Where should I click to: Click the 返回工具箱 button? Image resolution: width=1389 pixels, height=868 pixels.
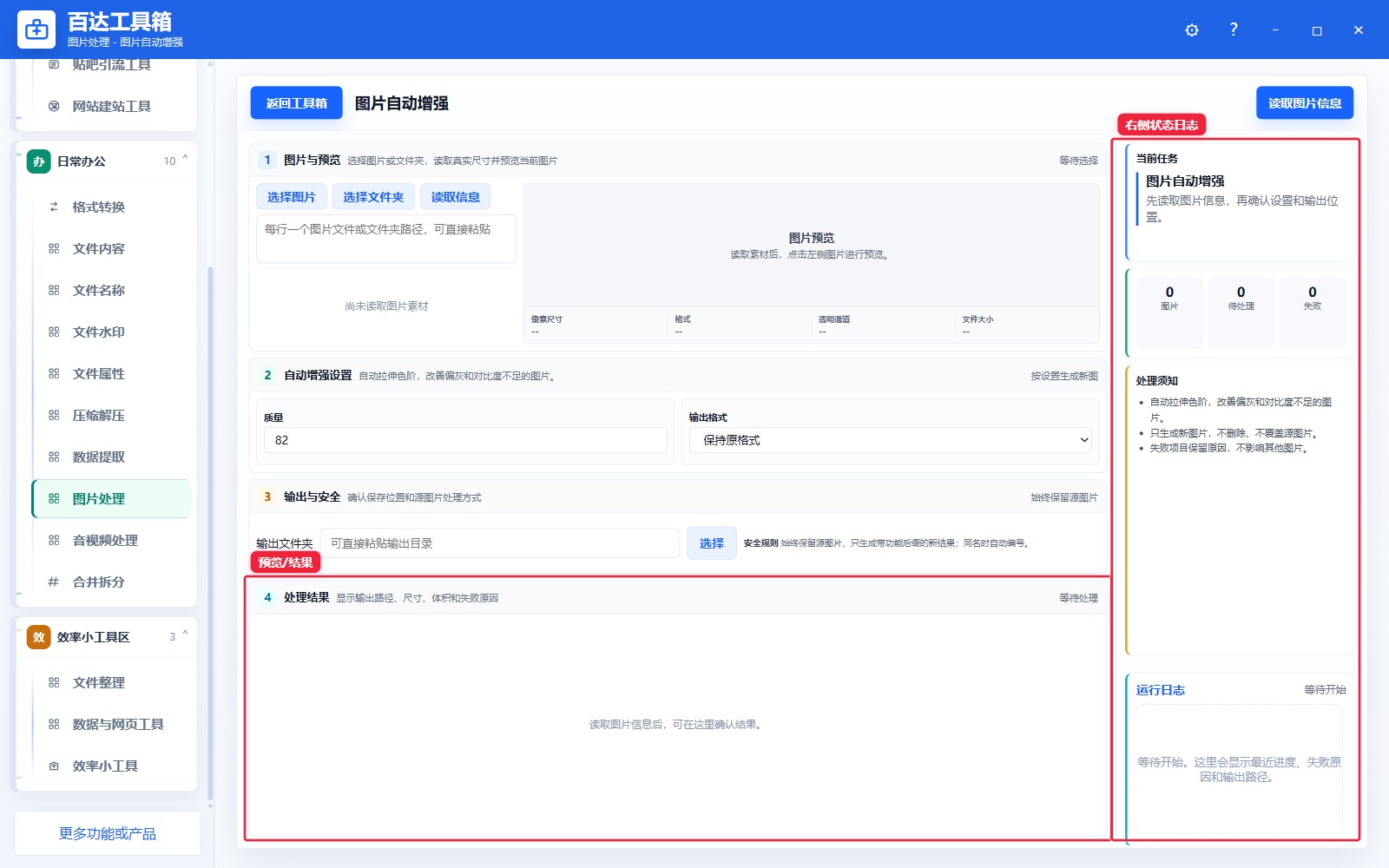pyautogui.click(x=296, y=103)
